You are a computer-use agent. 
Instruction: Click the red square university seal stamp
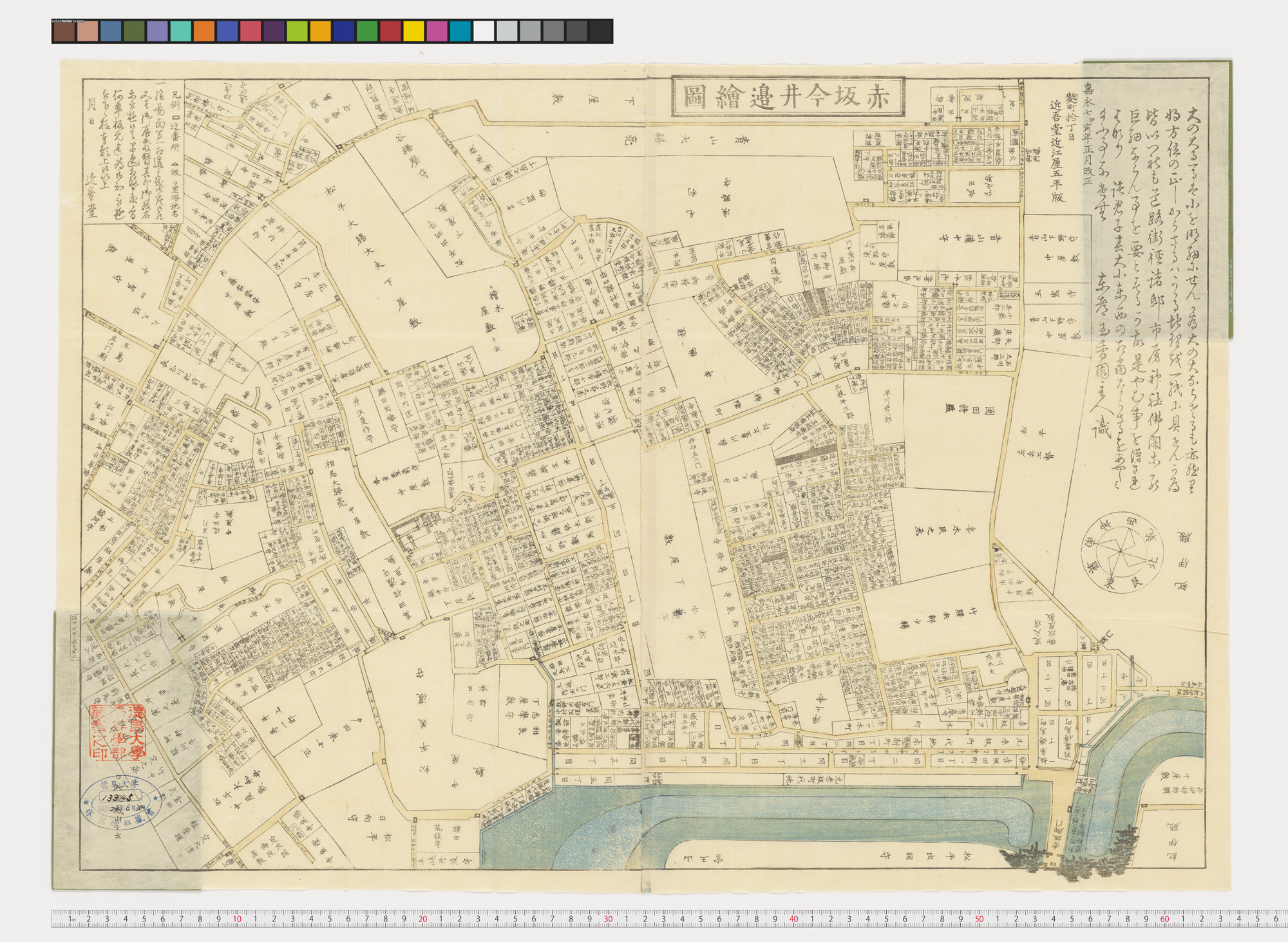pyautogui.click(x=117, y=732)
